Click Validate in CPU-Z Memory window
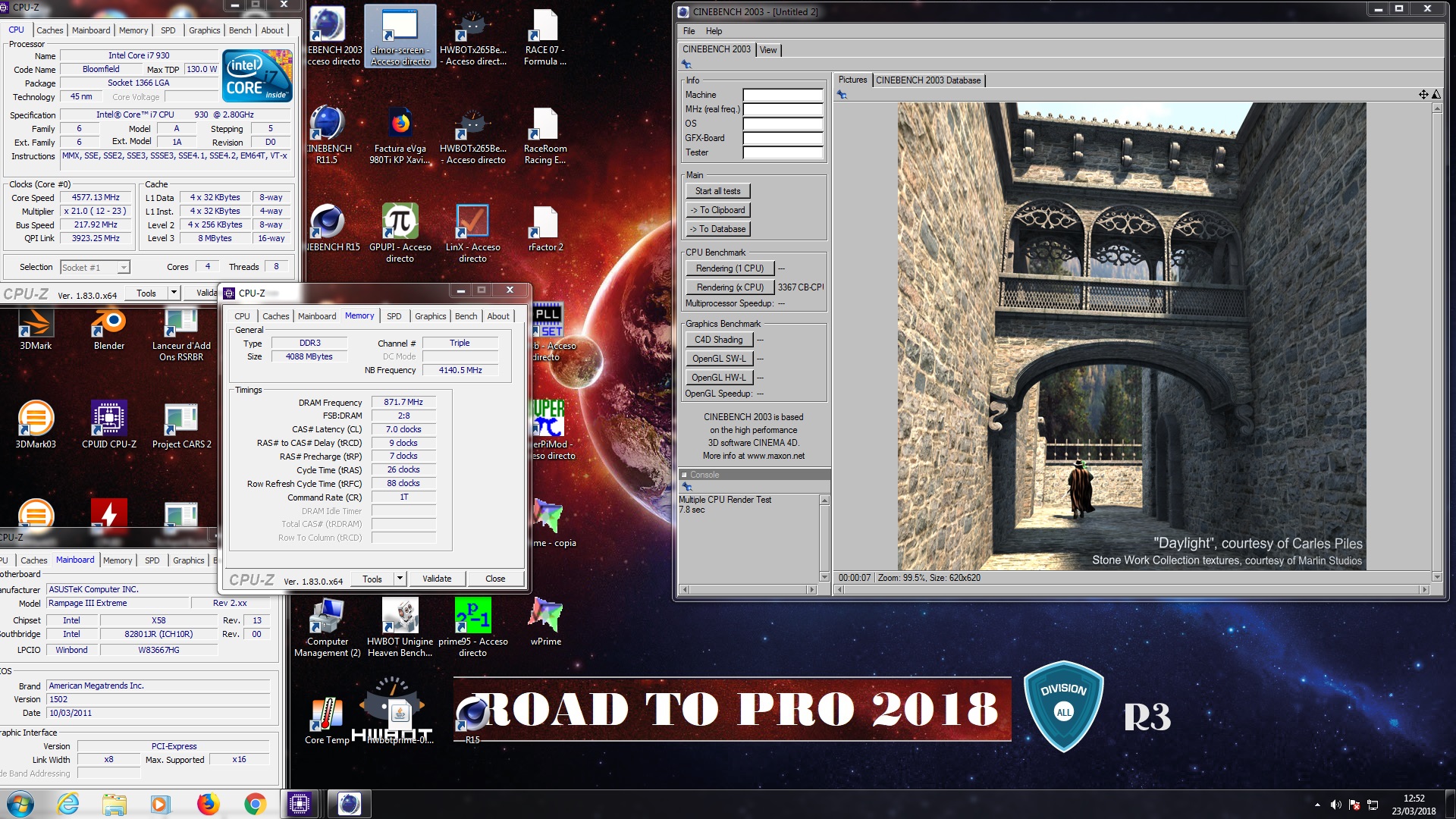The width and height of the screenshot is (1456, 819). tap(436, 579)
